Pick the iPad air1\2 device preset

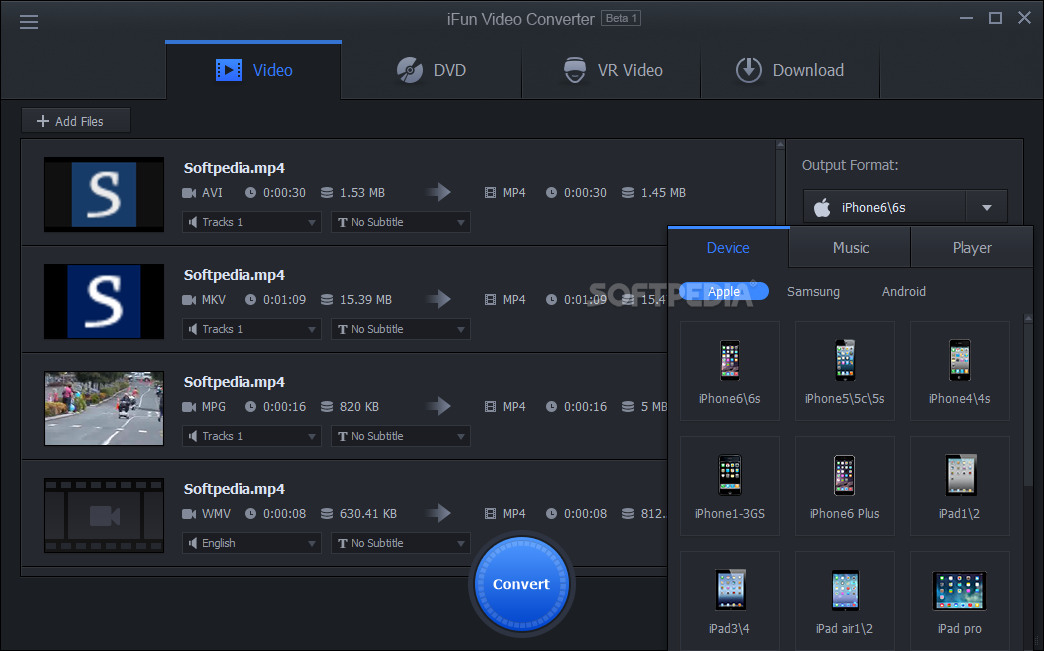point(845,600)
